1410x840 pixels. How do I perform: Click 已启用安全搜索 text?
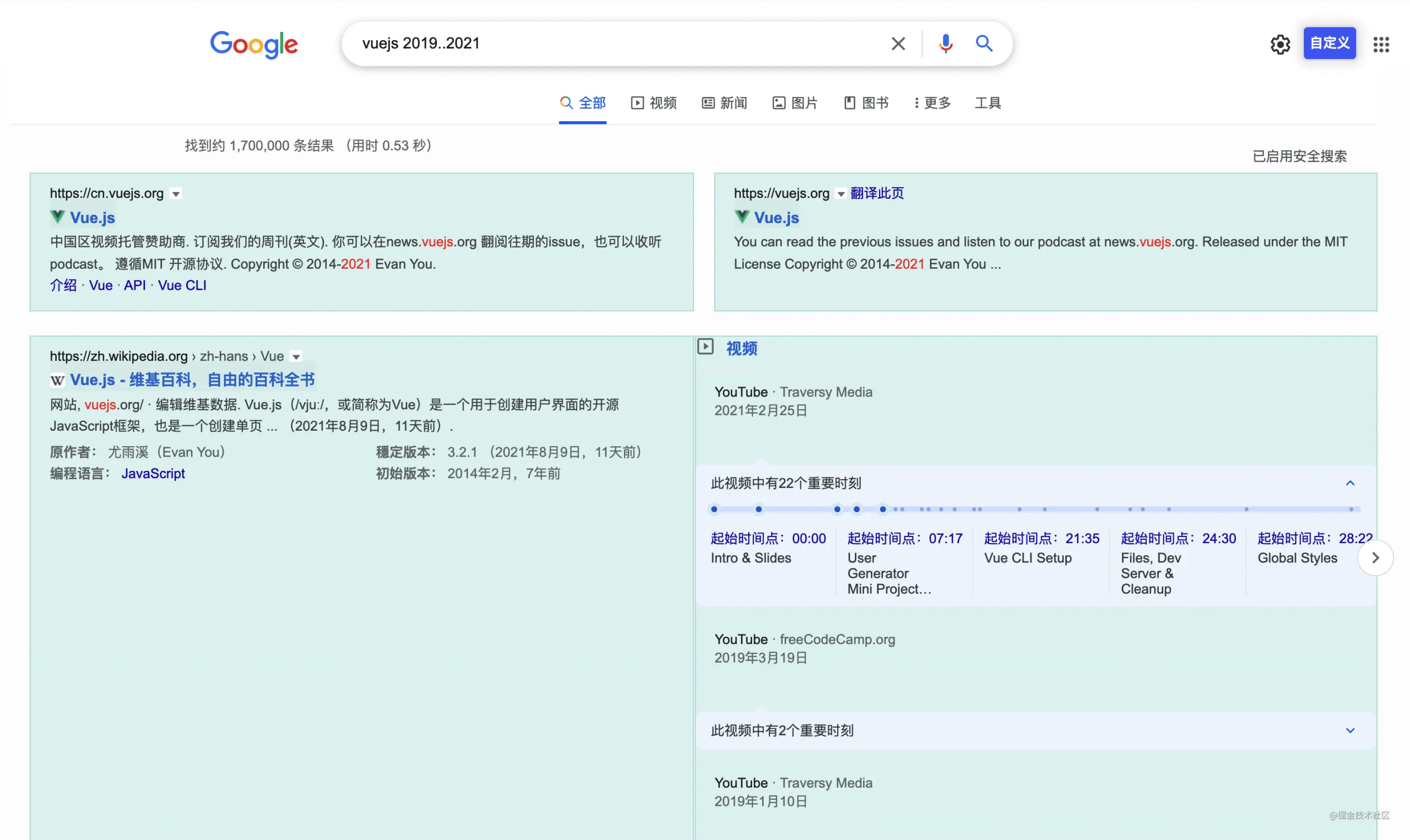coord(1299,157)
